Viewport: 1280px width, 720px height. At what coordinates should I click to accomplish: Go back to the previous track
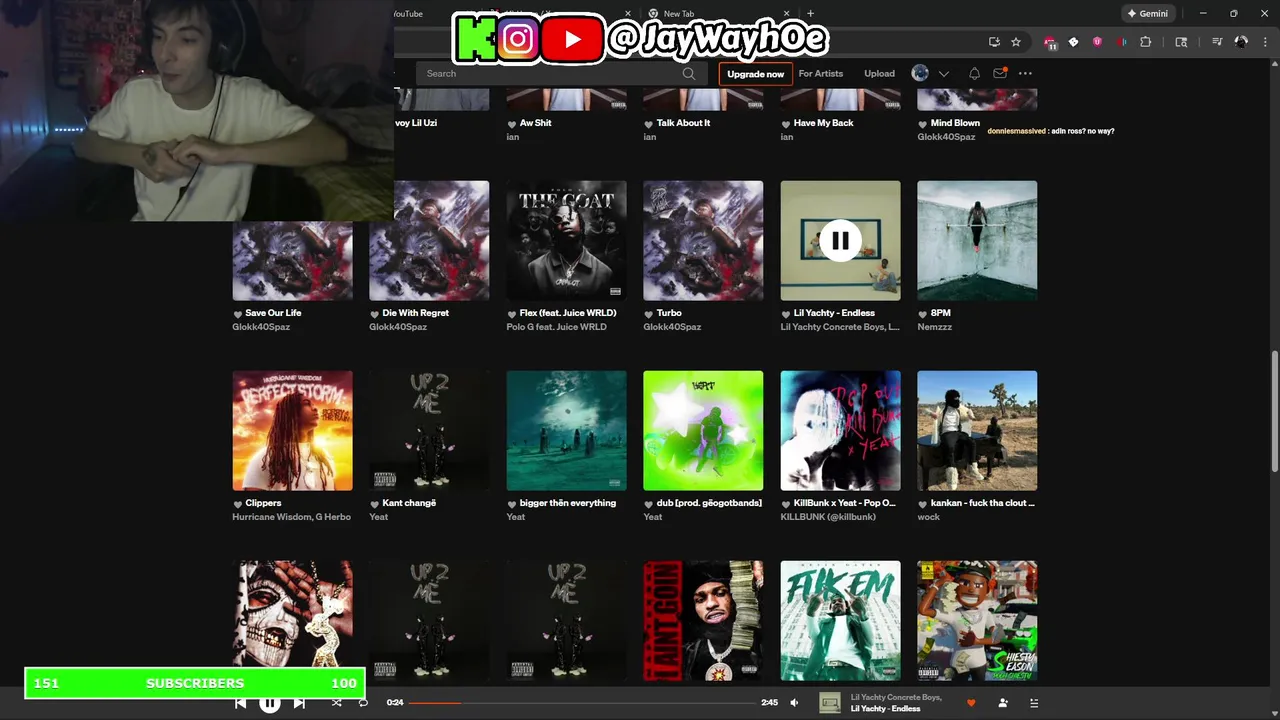pyautogui.click(x=240, y=703)
